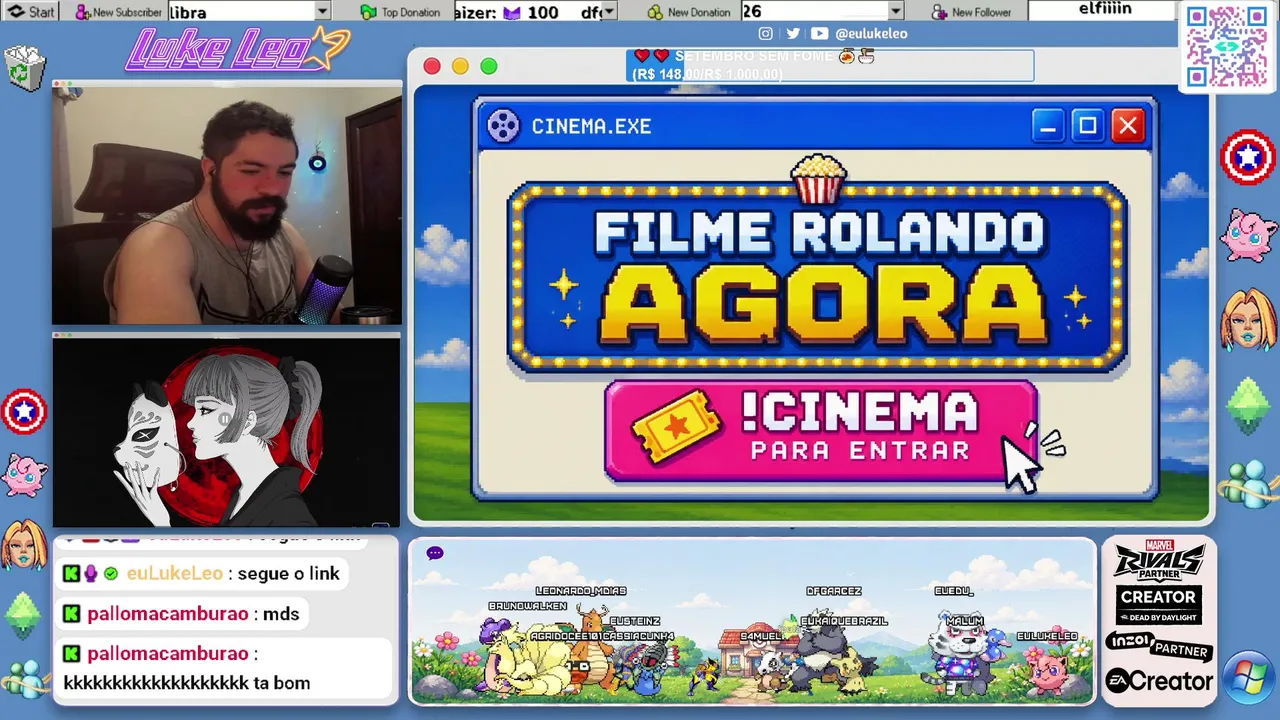Click the !CINEMA PARA ENTRAR pink button
Image resolution: width=1280 pixels, height=720 pixels.
point(821,432)
